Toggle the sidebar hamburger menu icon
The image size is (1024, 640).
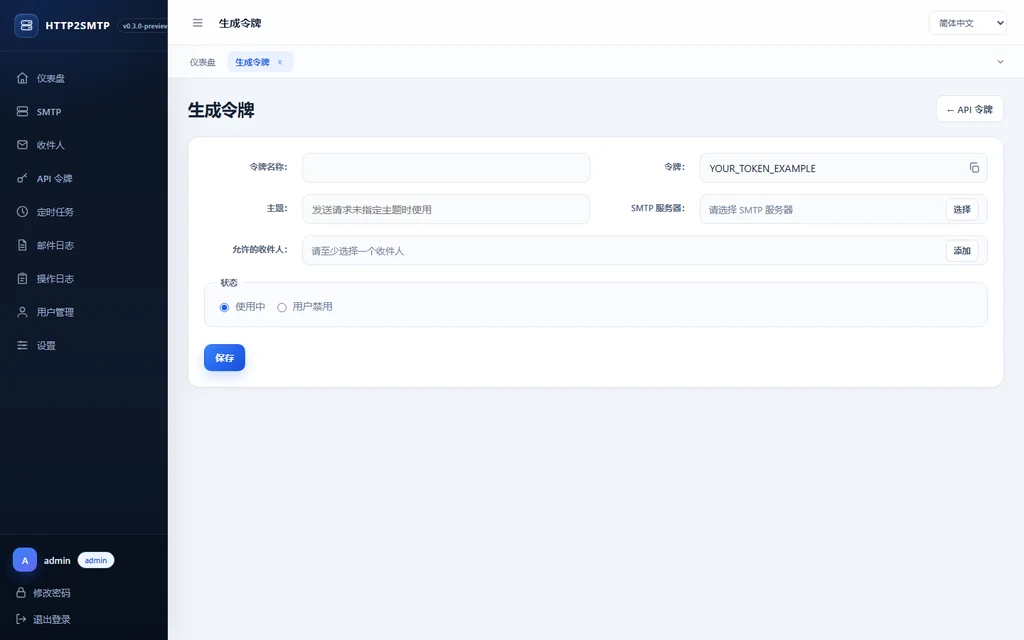point(197,23)
